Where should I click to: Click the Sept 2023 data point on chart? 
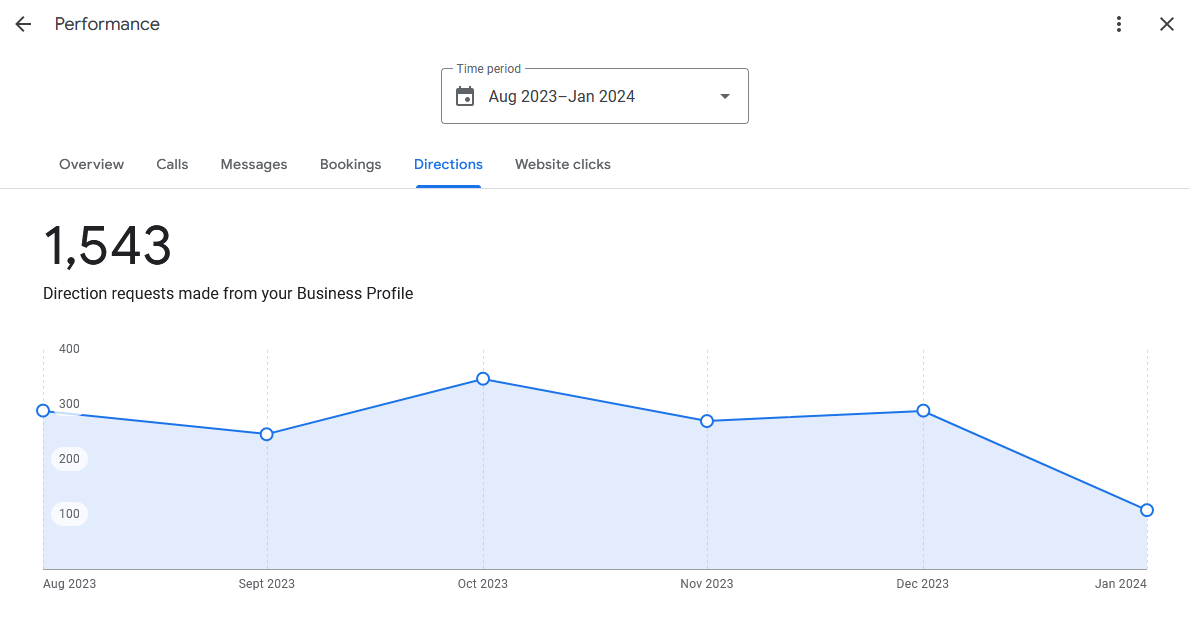pos(266,434)
